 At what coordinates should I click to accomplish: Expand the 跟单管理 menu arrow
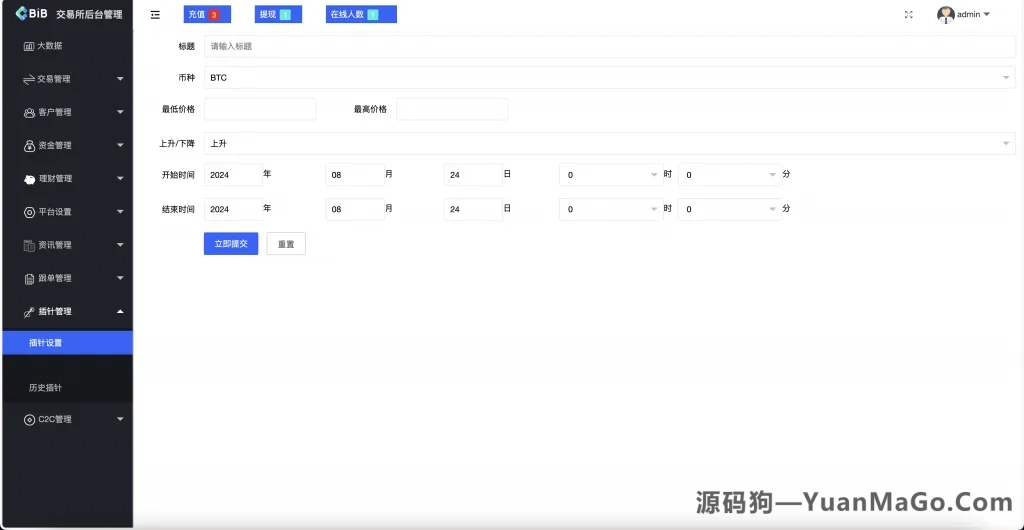click(120, 278)
